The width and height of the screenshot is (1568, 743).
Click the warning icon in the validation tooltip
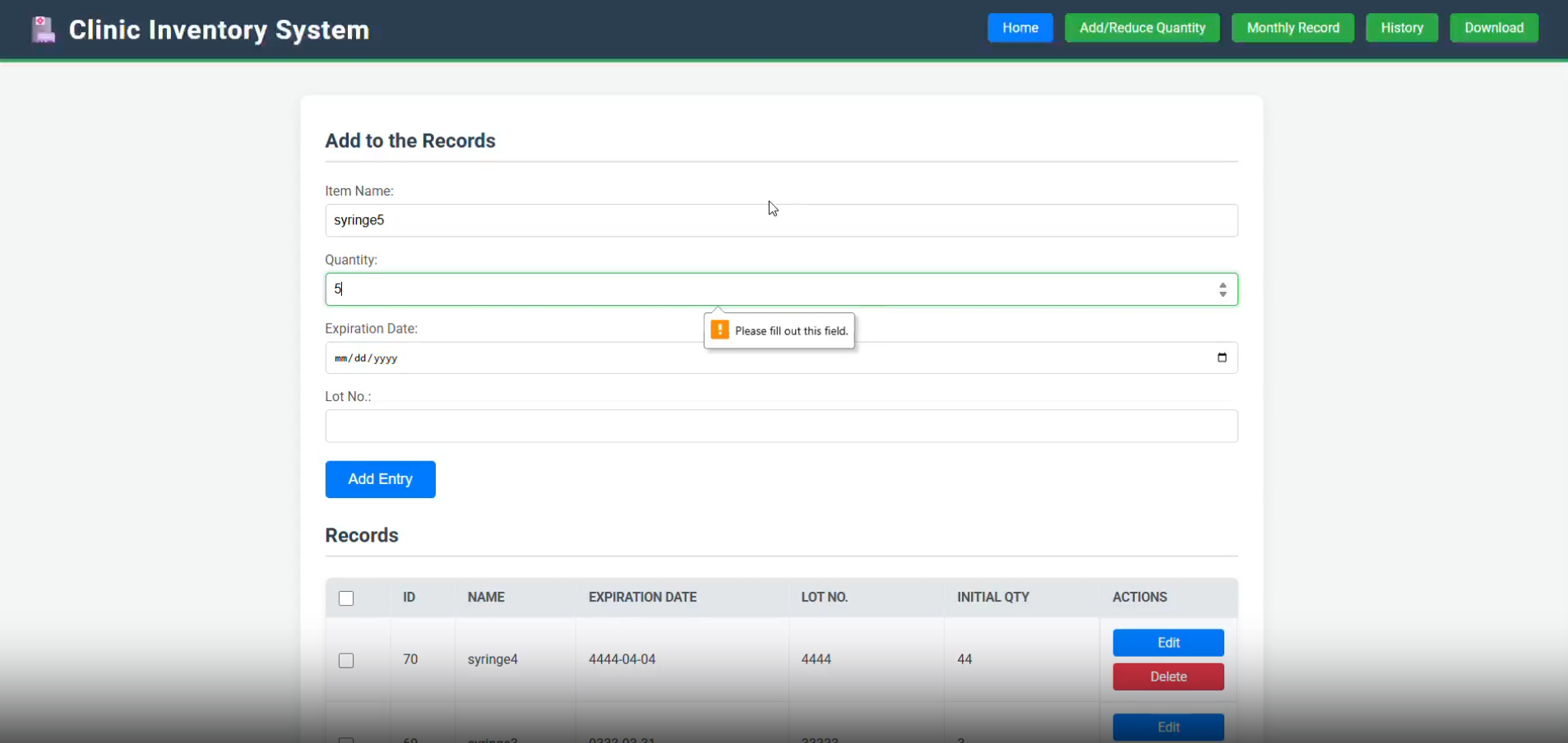719,330
